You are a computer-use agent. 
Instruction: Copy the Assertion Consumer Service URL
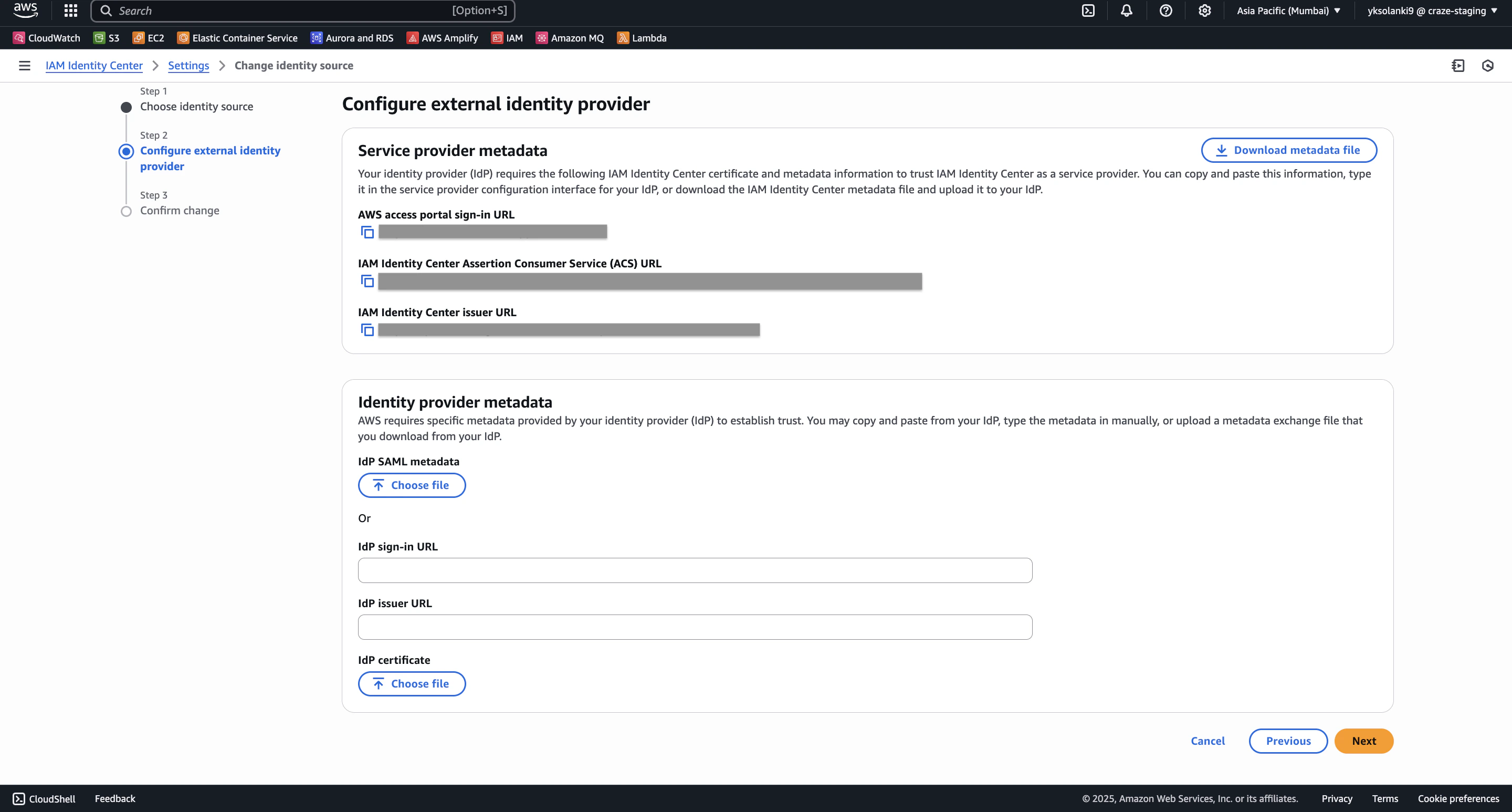[367, 281]
